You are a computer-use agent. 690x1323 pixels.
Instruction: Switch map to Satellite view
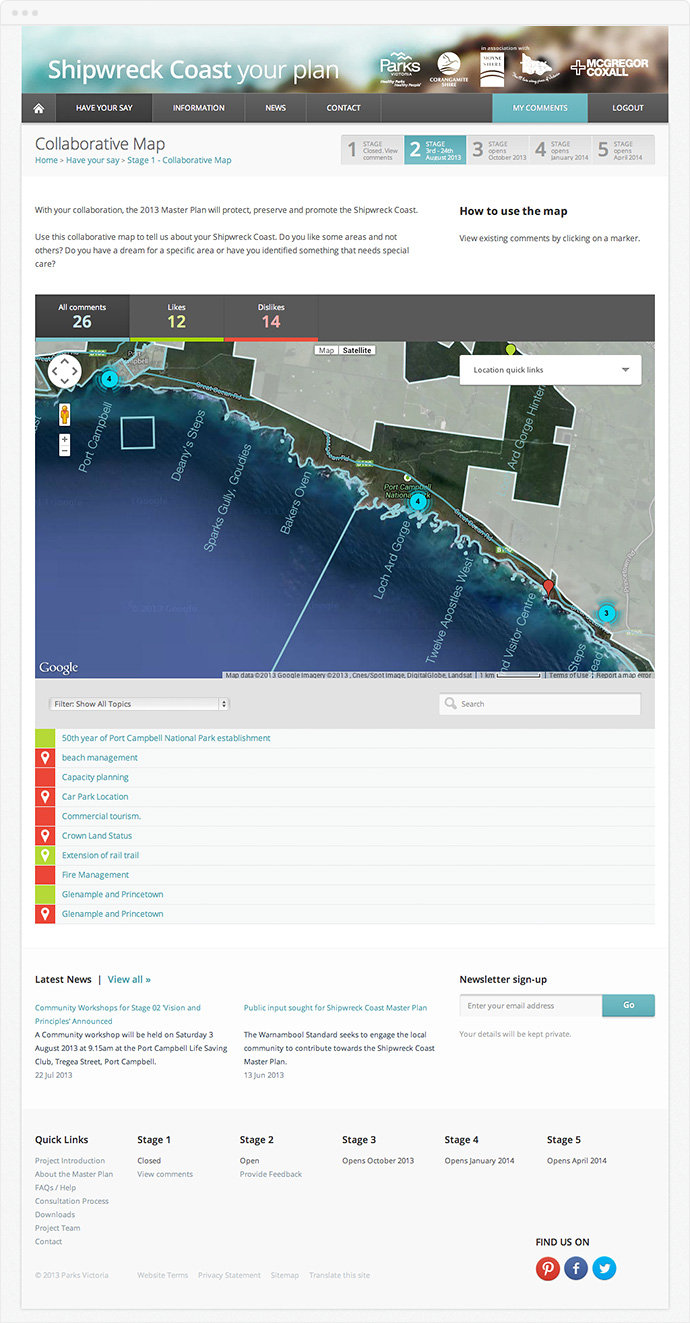[x=357, y=351]
